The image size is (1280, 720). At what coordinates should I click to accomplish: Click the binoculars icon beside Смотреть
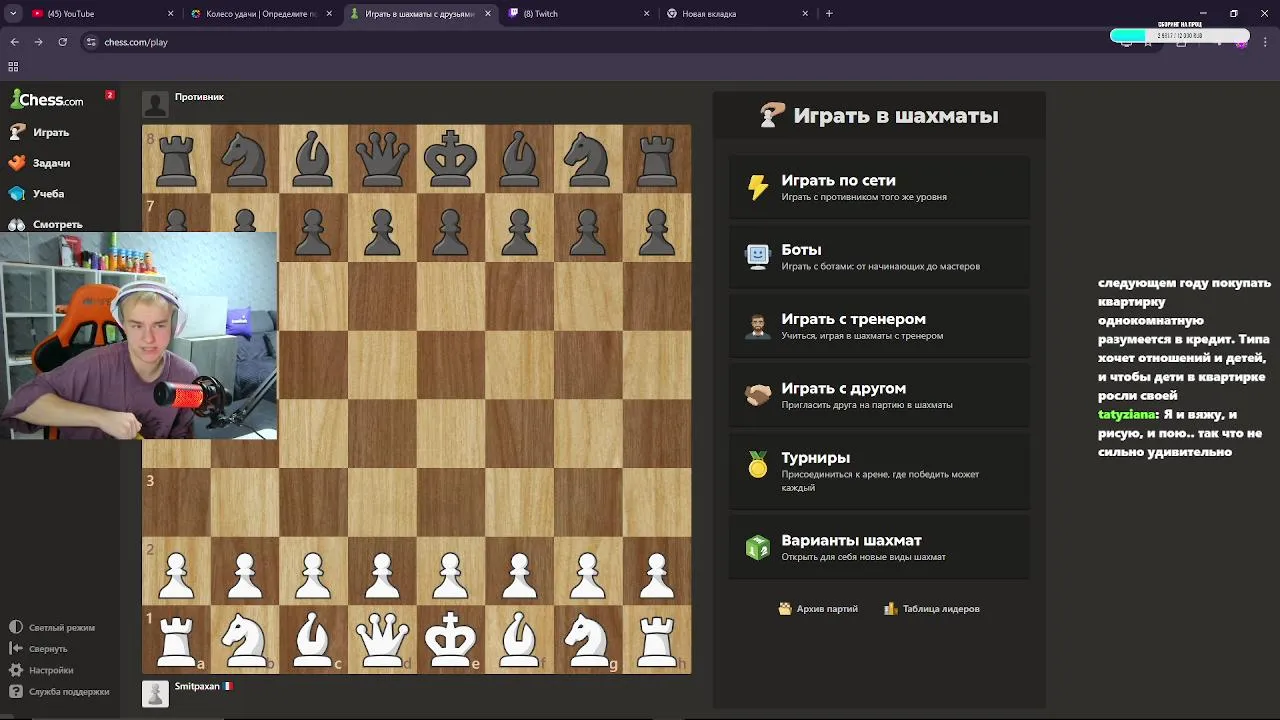[x=17, y=224]
